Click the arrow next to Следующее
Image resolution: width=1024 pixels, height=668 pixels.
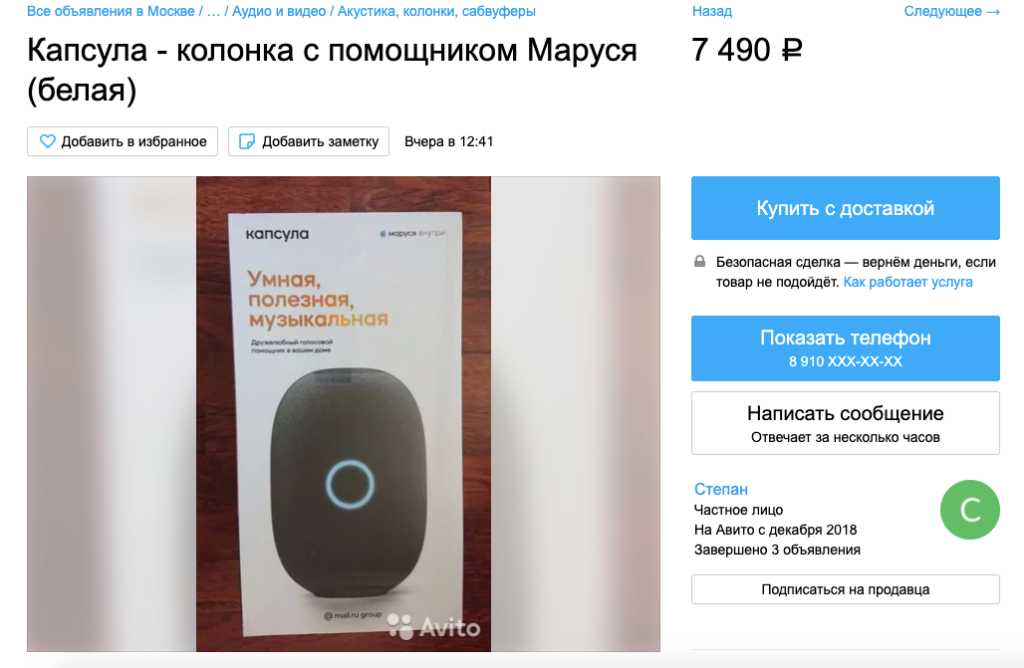(993, 12)
